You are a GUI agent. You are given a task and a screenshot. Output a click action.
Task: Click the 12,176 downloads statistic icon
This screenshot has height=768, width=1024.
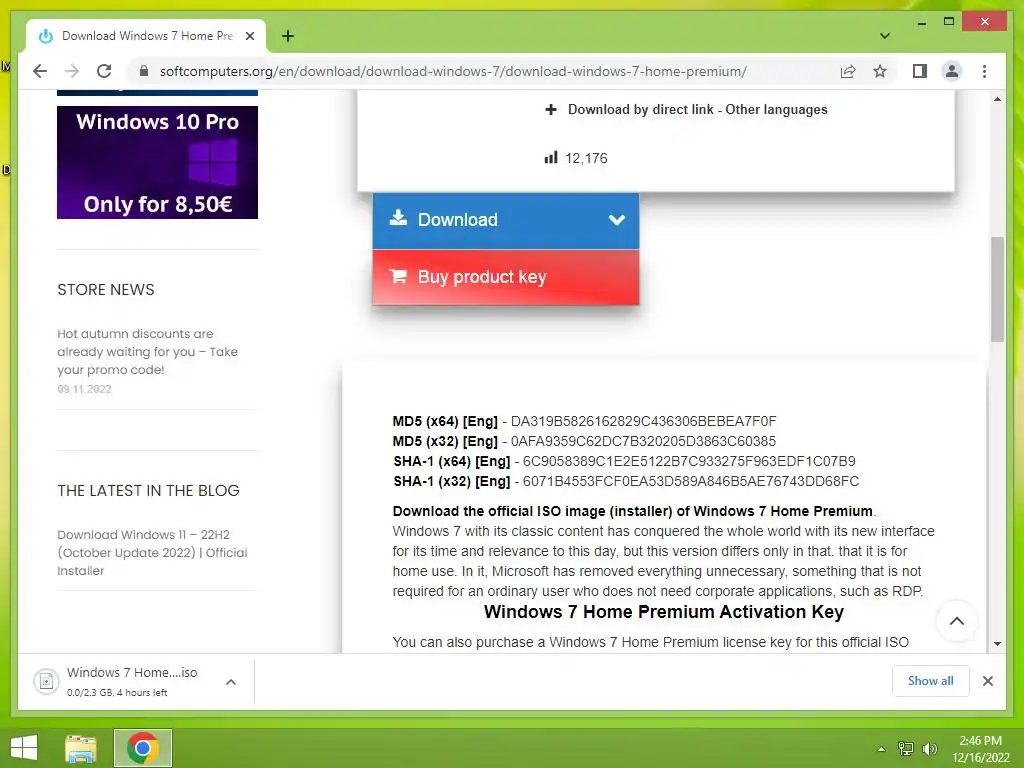(551, 157)
